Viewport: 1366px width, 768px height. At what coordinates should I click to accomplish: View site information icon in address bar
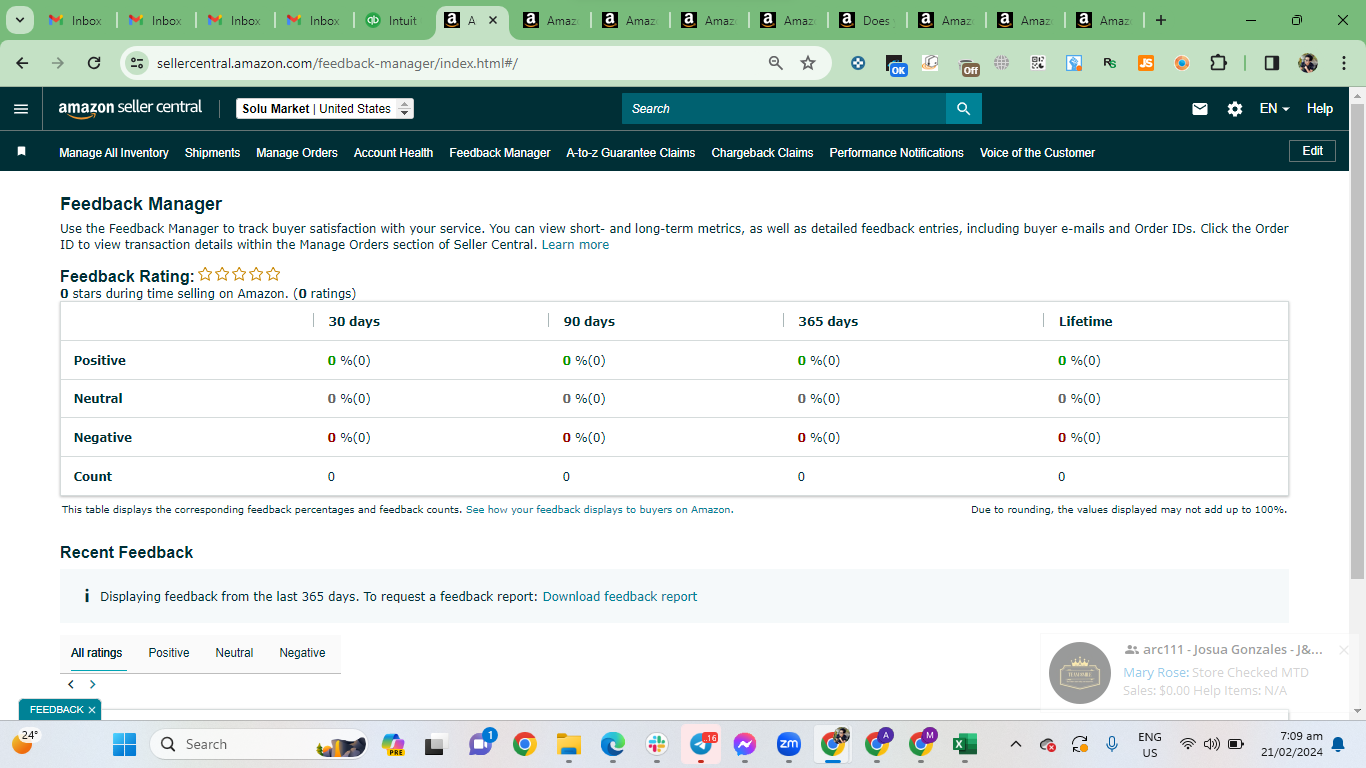[x=138, y=63]
